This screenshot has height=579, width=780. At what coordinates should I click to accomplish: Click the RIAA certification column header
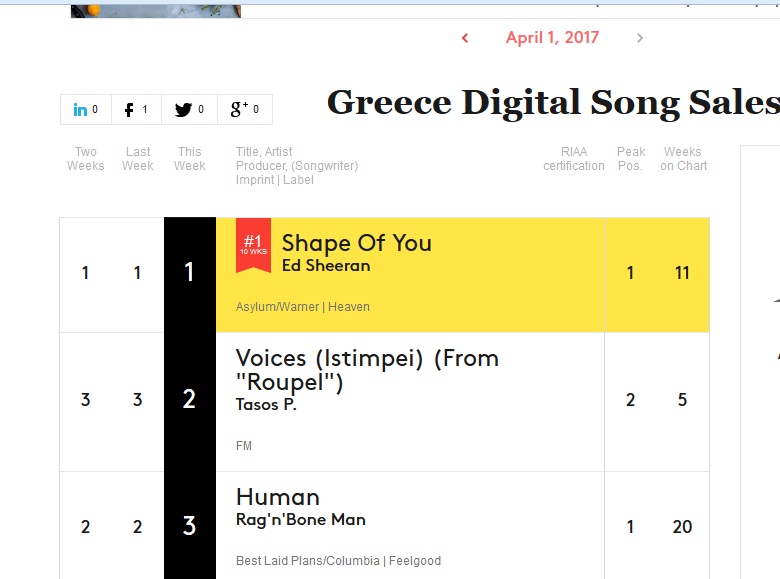coord(574,159)
